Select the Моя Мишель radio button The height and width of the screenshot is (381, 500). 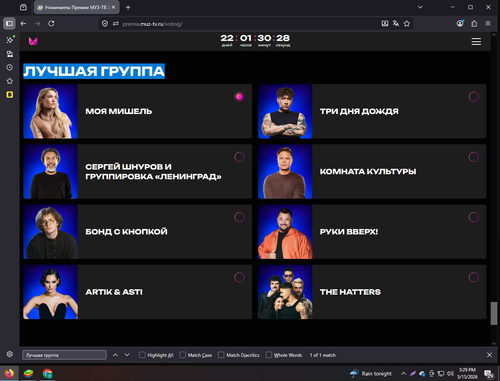pos(239,97)
